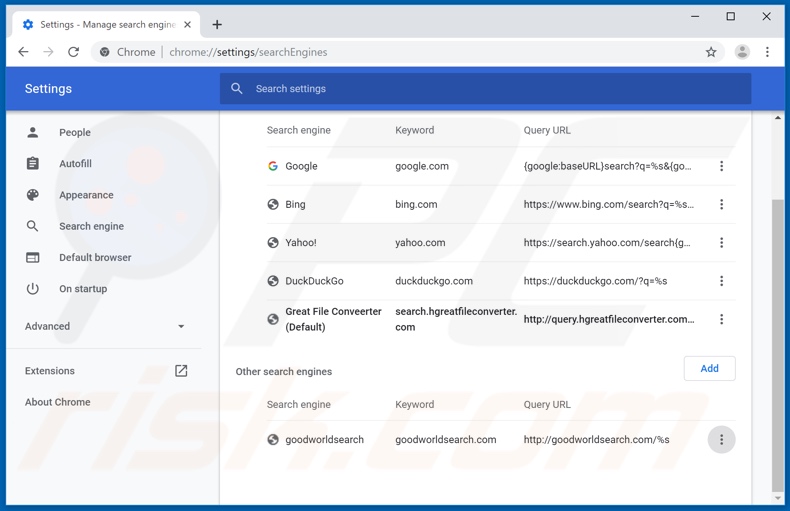Select Search engine in the sidebar
The image size is (790, 511).
click(91, 226)
